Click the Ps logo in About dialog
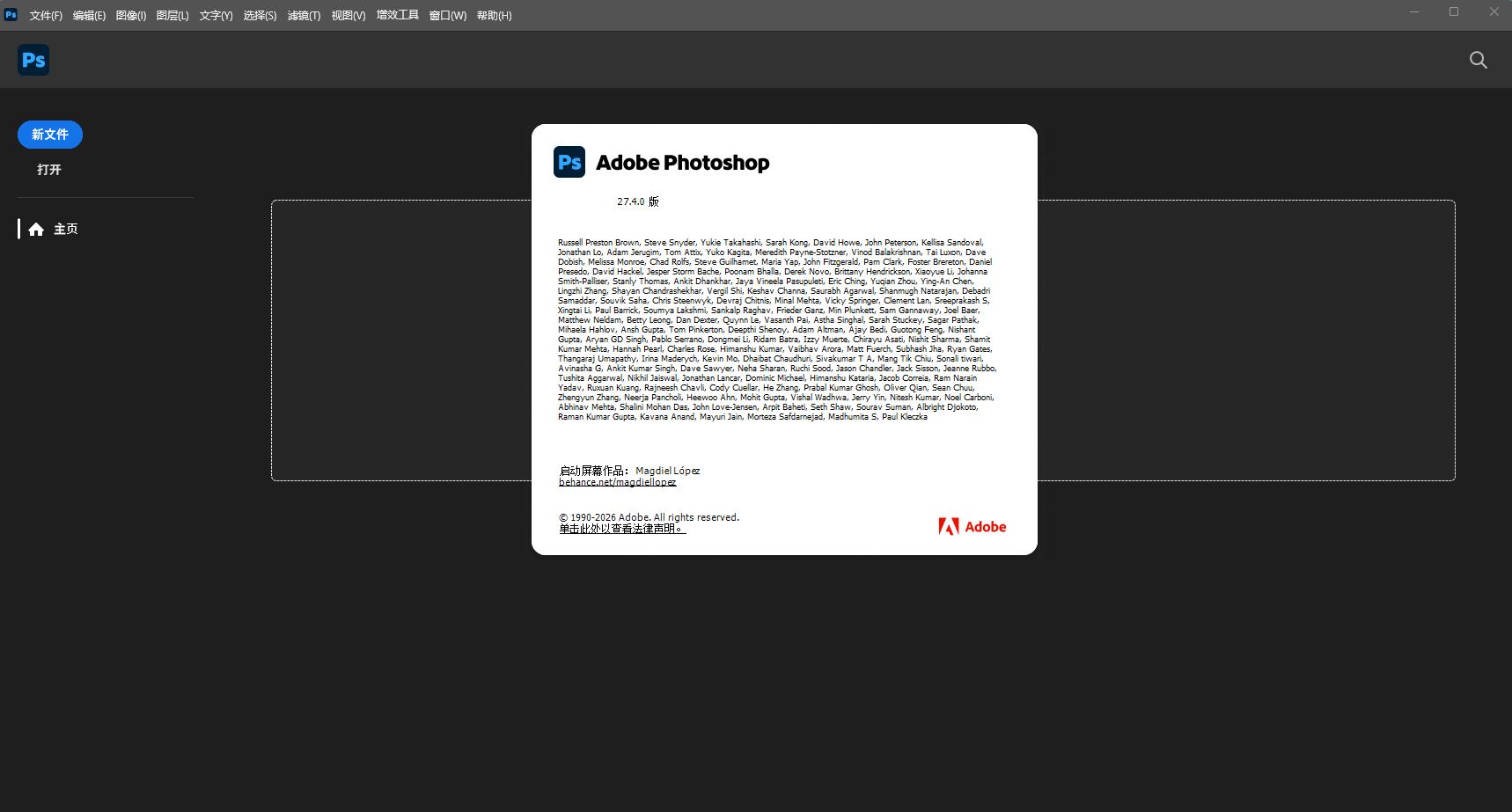 coord(569,162)
